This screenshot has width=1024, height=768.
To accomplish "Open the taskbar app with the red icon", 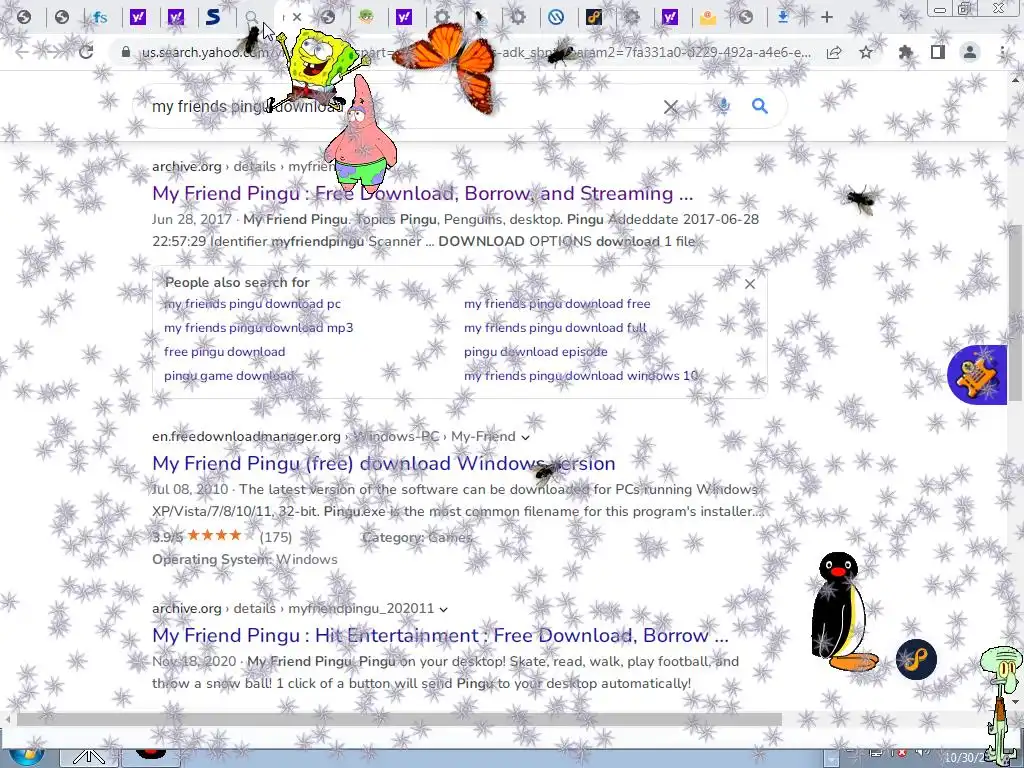I will coord(152,756).
